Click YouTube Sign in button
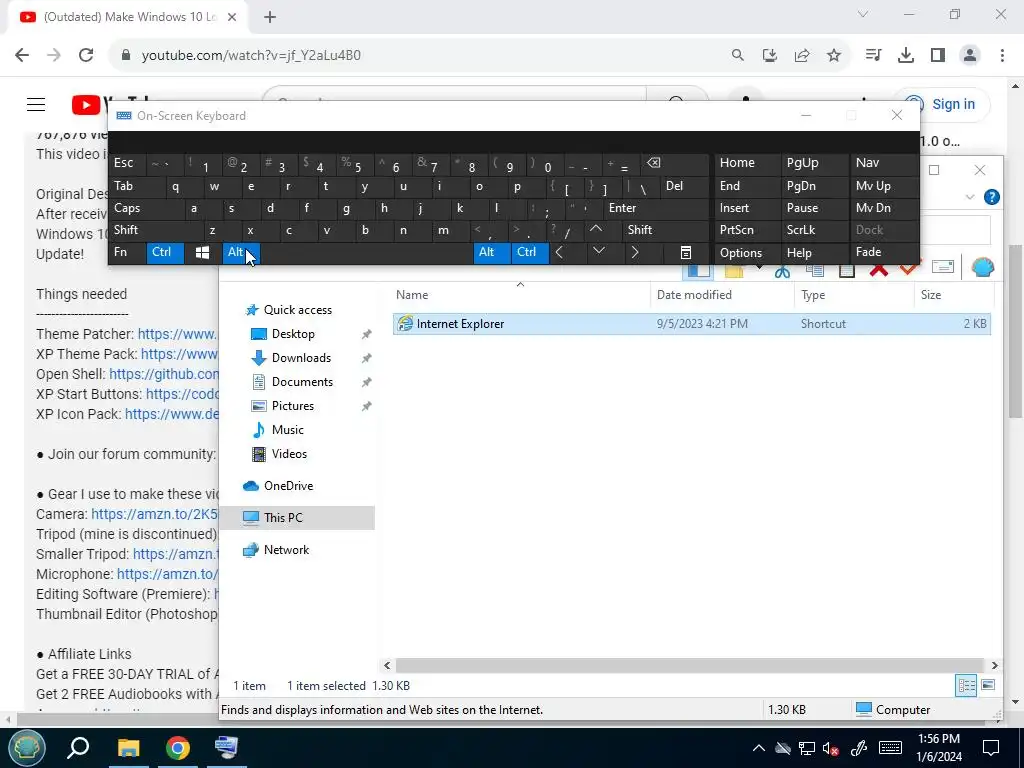This screenshot has height=768, width=1024. click(944, 104)
